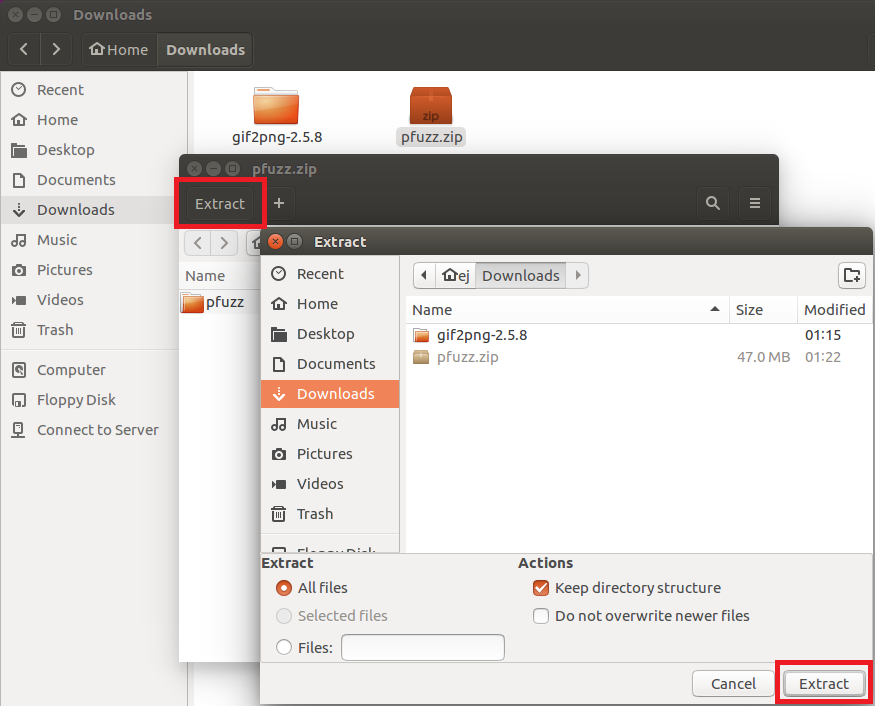
Task: Open the archive manager hamburger menu
Action: pos(755,203)
